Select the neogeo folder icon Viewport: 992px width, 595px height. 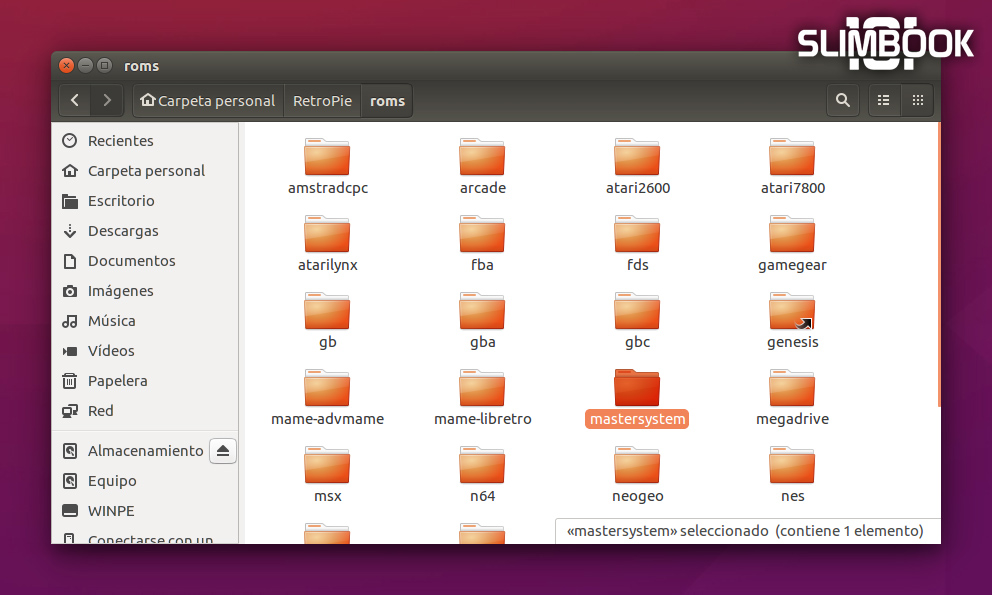click(637, 468)
